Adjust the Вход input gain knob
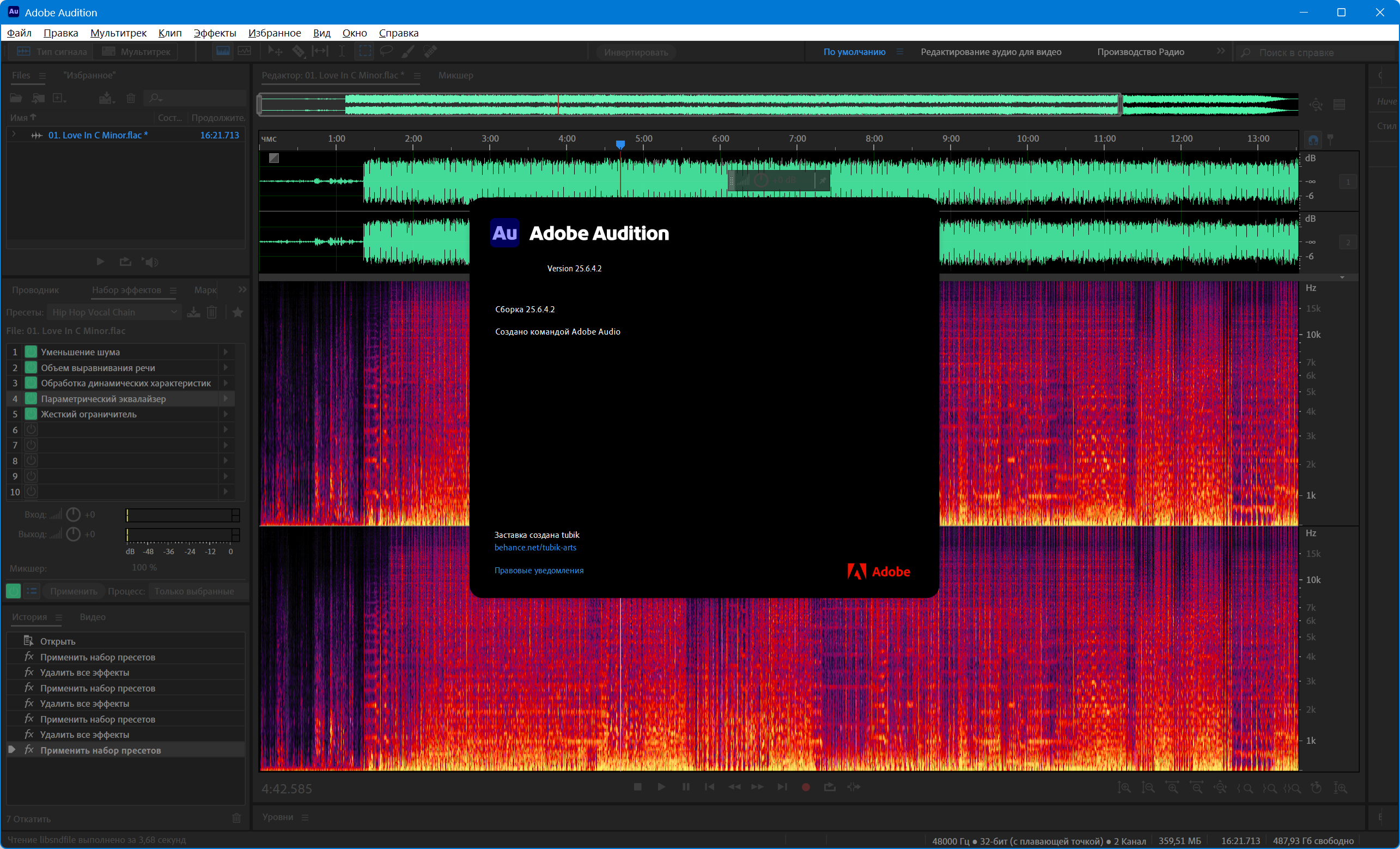 pos(74,514)
